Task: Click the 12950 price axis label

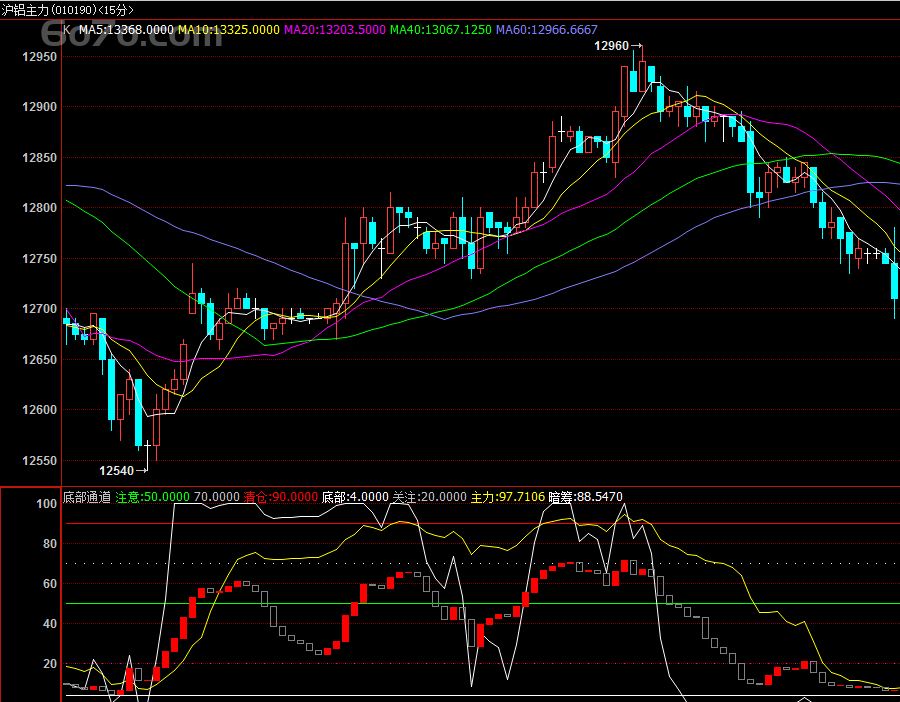Action: coord(40,57)
